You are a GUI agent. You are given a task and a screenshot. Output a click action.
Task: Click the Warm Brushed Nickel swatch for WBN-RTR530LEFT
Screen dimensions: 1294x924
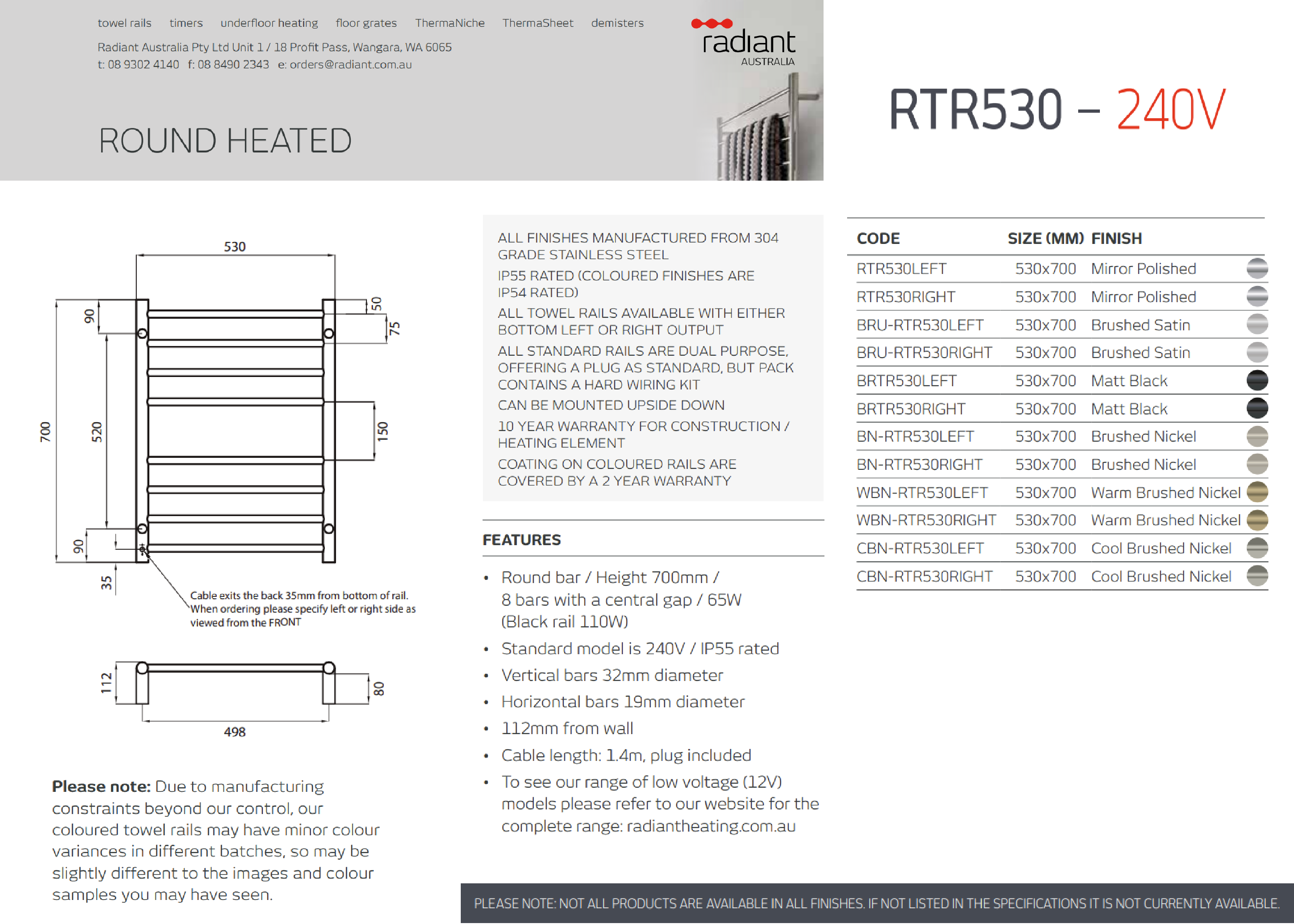(x=1257, y=492)
